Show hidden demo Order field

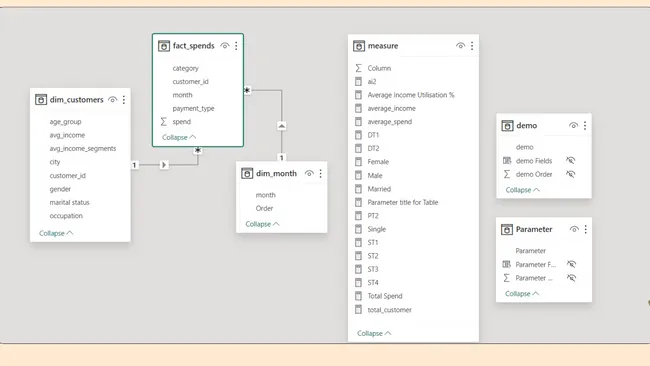[x=571, y=174]
